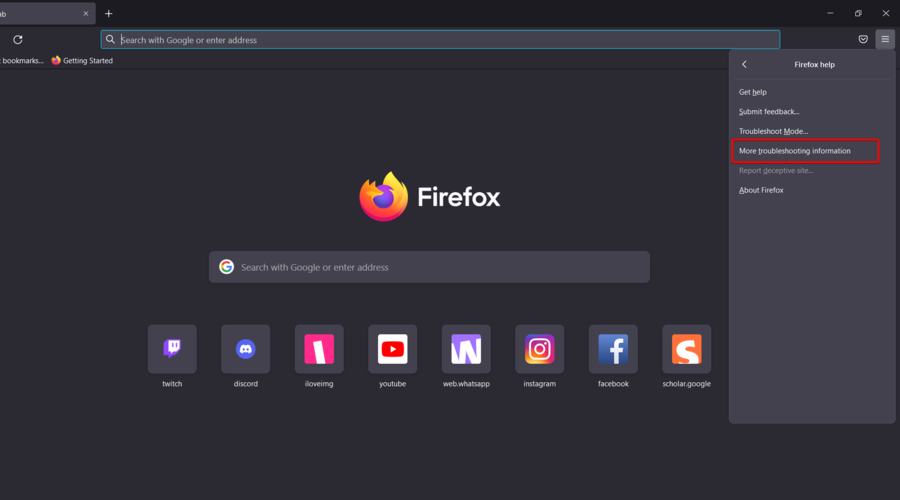The width and height of the screenshot is (900, 500).
Task: Click the Firefox help panel title
Action: click(814, 64)
